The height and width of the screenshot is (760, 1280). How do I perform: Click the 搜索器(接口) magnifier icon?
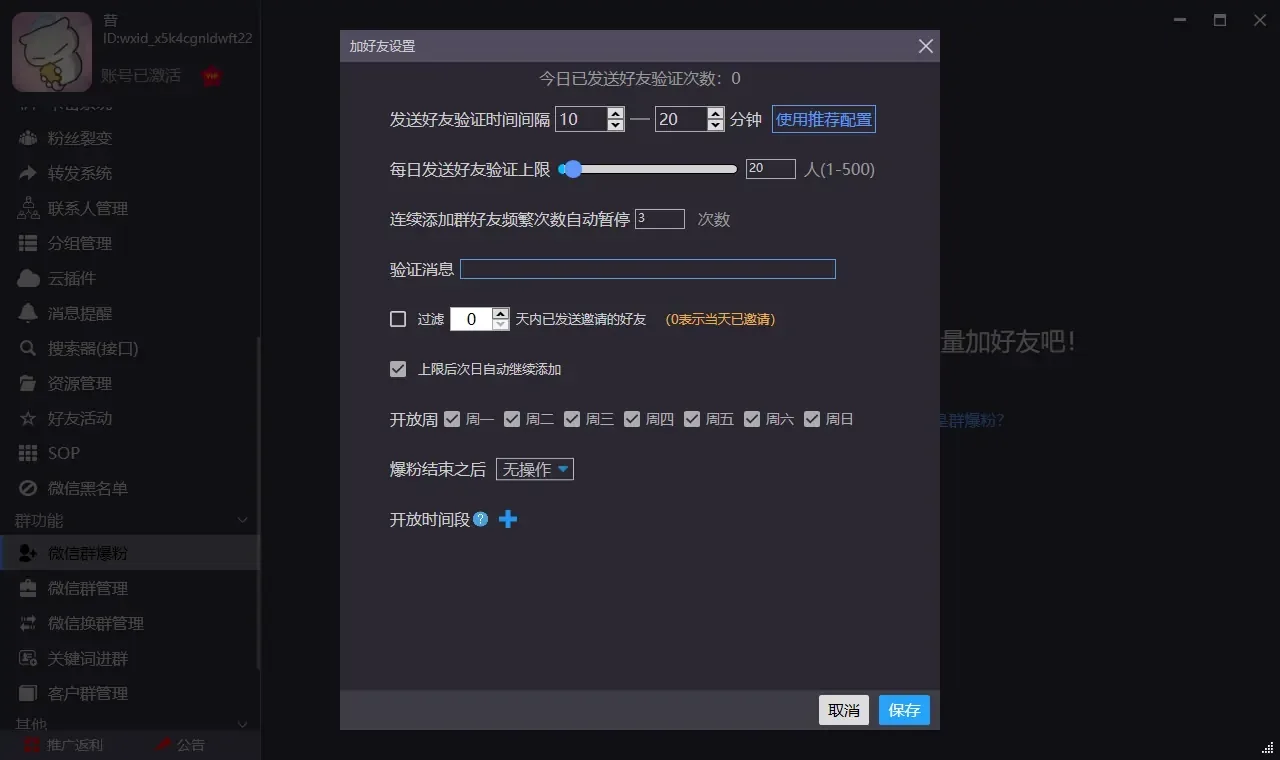28,349
